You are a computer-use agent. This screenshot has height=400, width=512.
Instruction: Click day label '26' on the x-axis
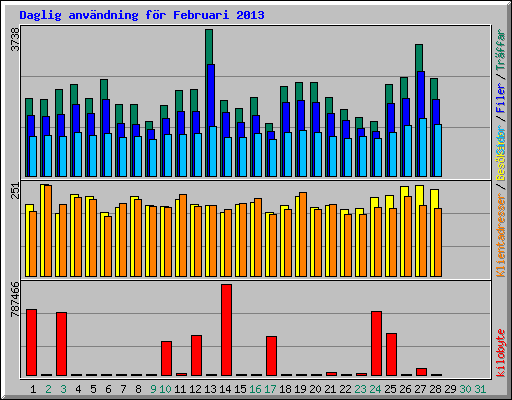tap(405, 389)
